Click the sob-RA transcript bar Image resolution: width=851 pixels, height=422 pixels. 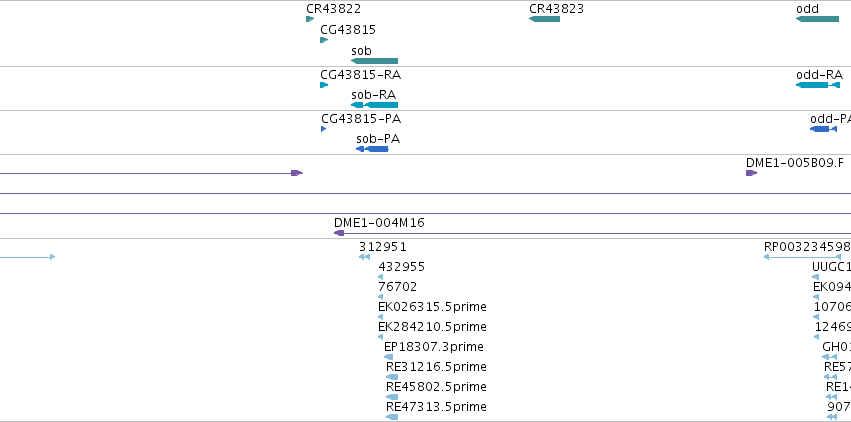(x=374, y=105)
